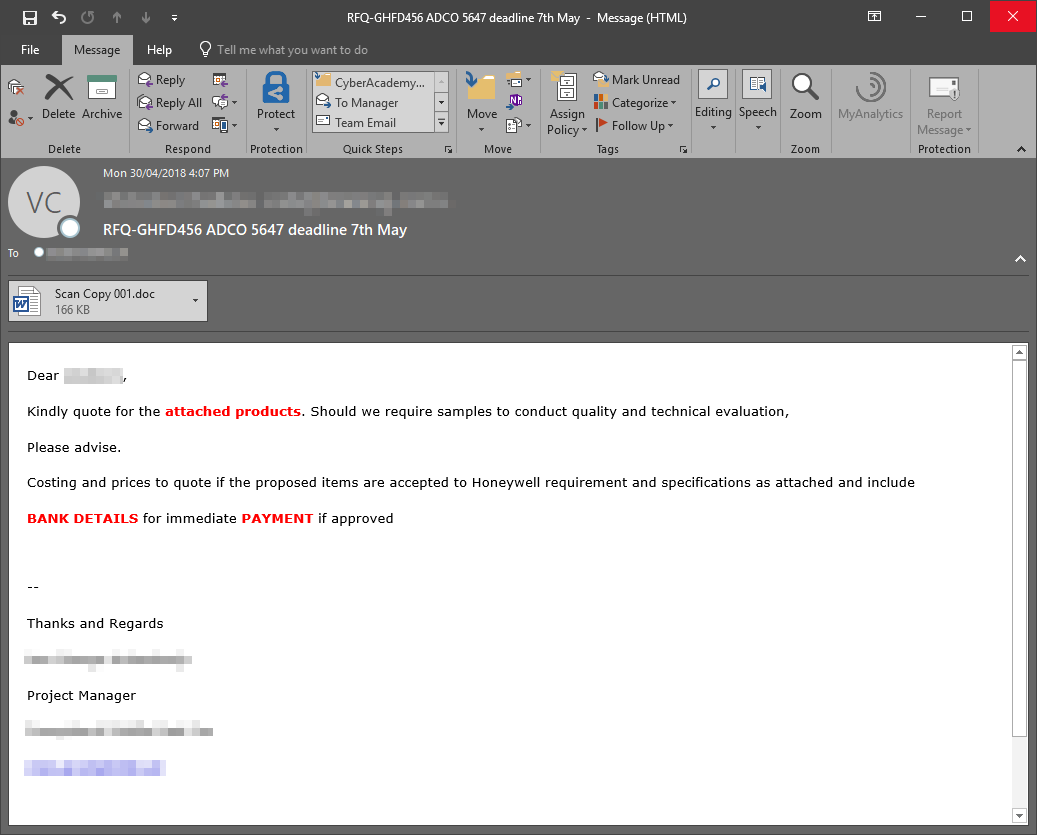This screenshot has width=1037, height=835.
Task: Click the Send to OneNote icon
Action: (x=514, y=100)
